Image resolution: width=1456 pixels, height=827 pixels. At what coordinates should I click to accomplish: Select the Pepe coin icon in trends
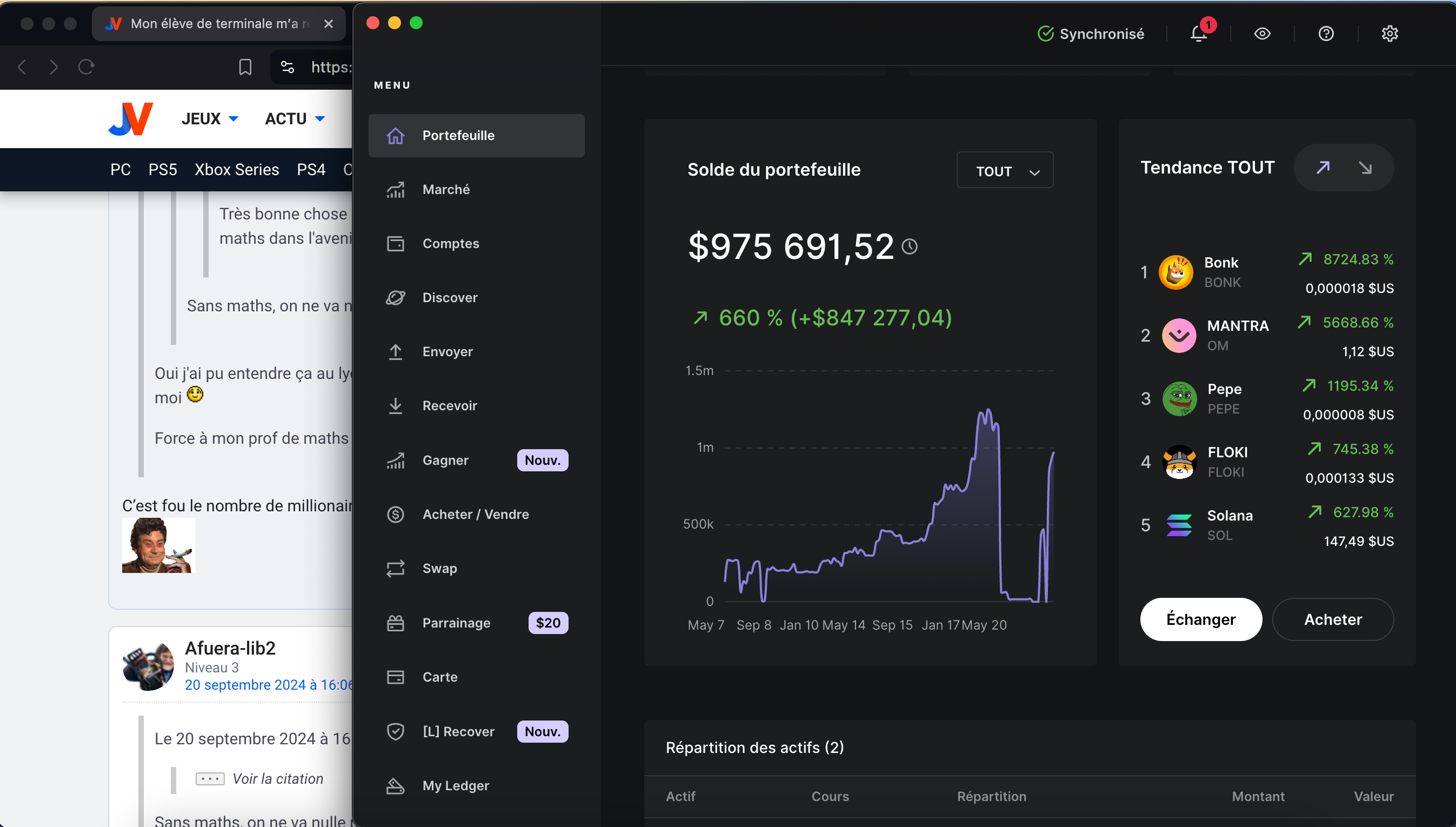(1179, 399)
